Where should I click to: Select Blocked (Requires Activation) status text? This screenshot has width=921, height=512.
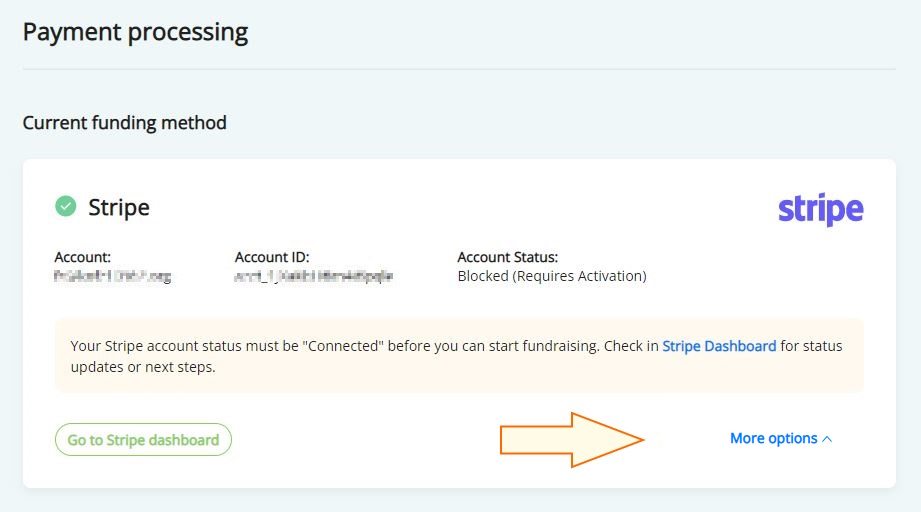click(552, 276)
